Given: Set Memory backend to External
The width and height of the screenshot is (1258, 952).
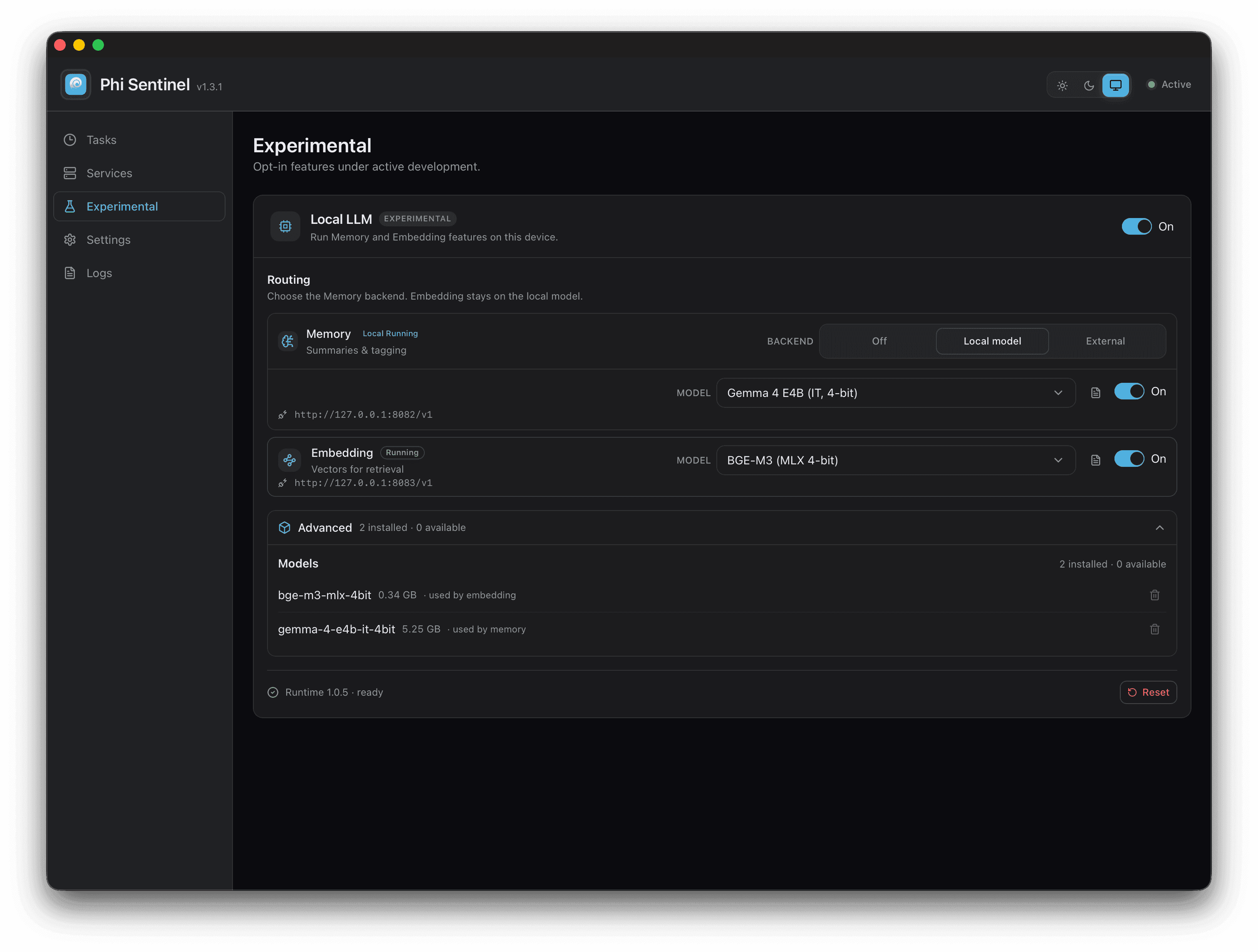Looking at the screenshot, I should point(1105,341).
